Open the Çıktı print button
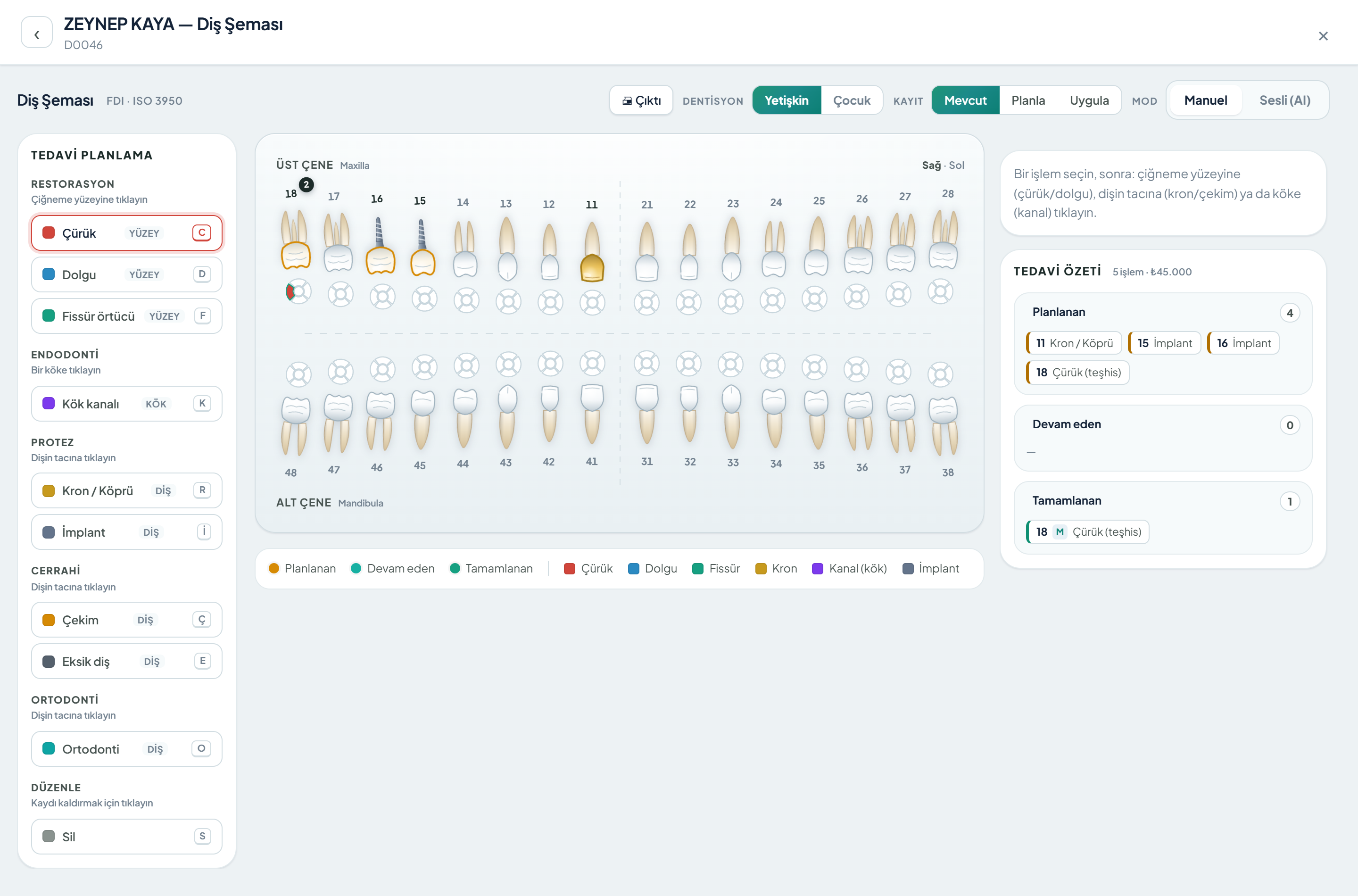 [641, 100]
